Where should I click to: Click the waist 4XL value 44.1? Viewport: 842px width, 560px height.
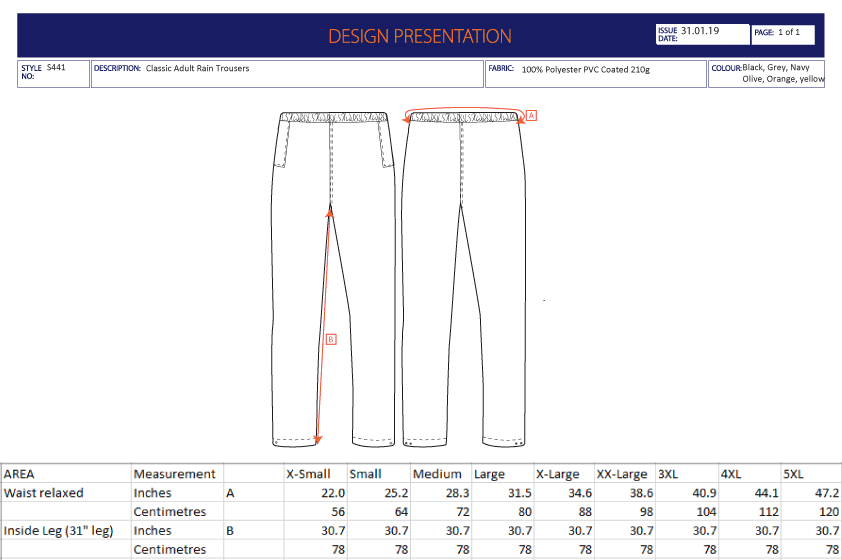[767, 493]
